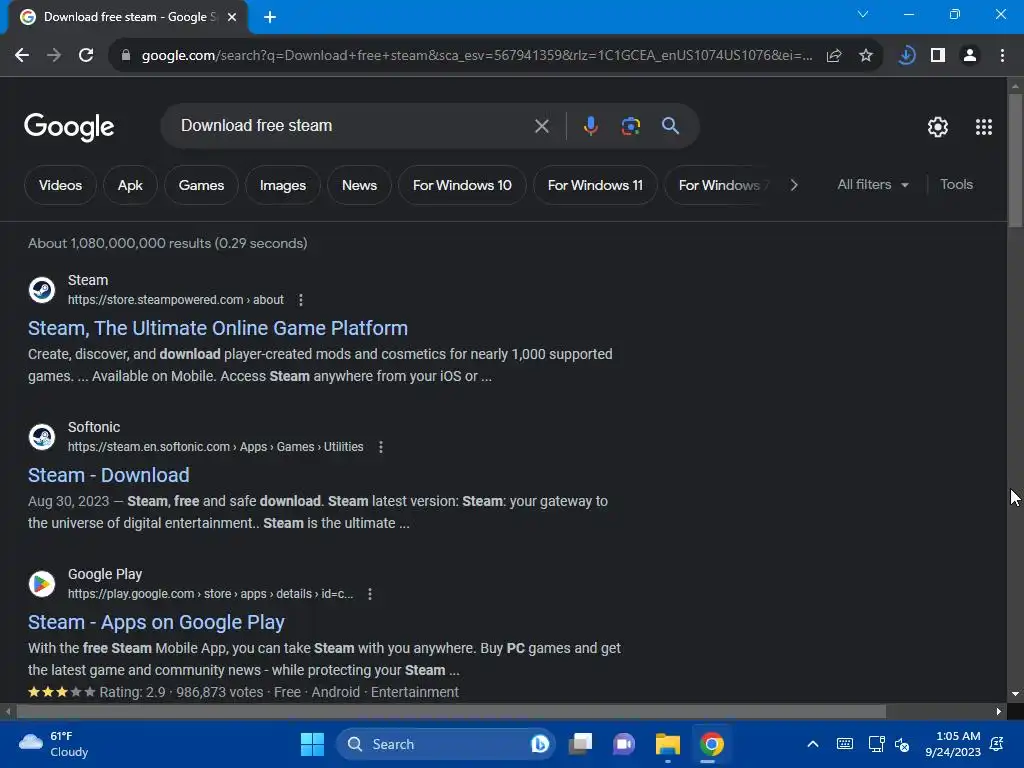The width and height of the screenshot is (1024, 768).
Task: Filter results by Images
Action: click(283, 185)
